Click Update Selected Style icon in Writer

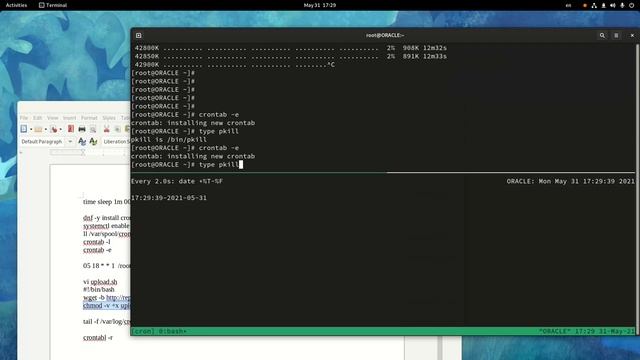(x=82, y=142)
